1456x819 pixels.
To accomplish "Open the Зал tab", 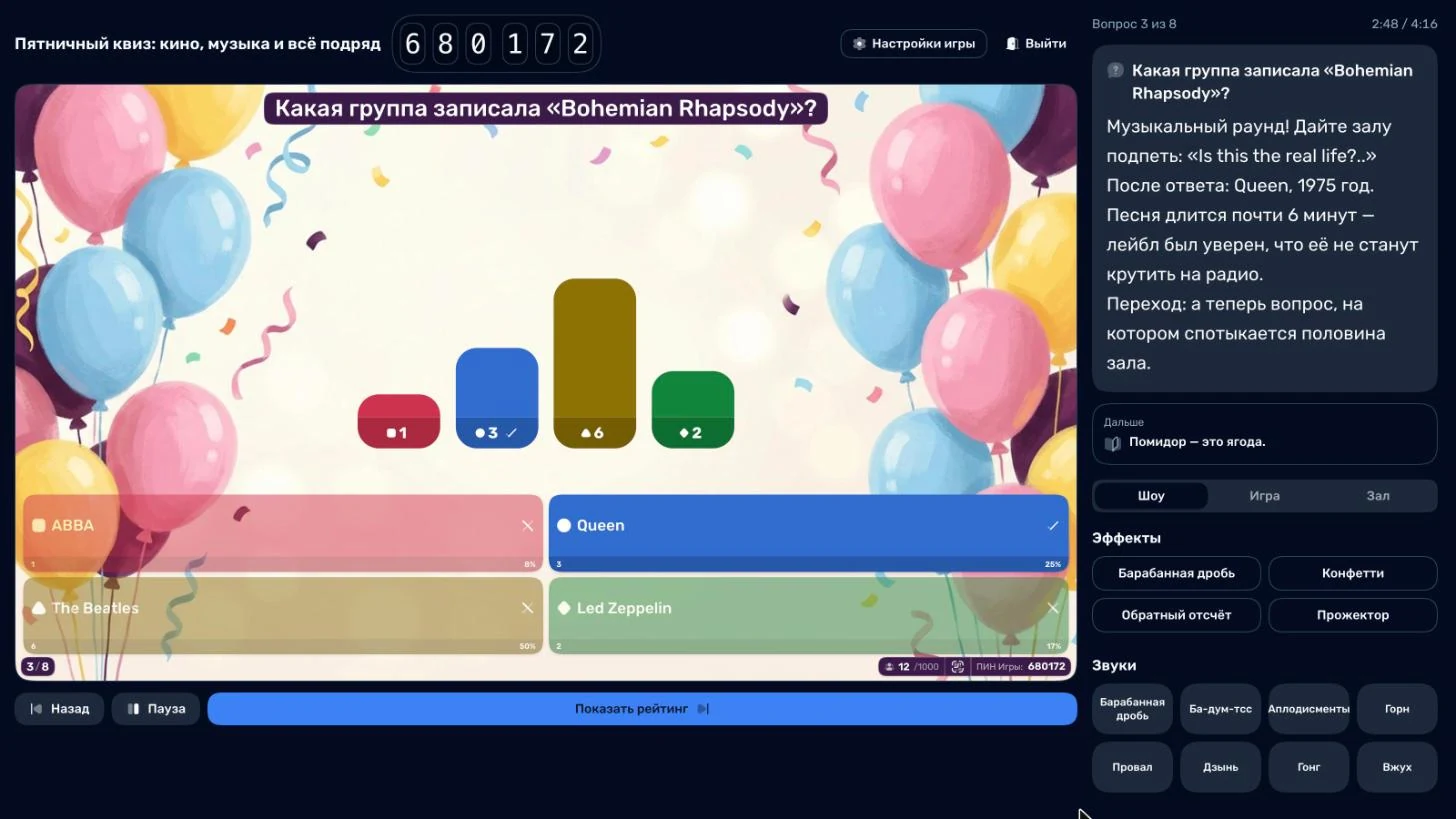I will click(1378, 496).
